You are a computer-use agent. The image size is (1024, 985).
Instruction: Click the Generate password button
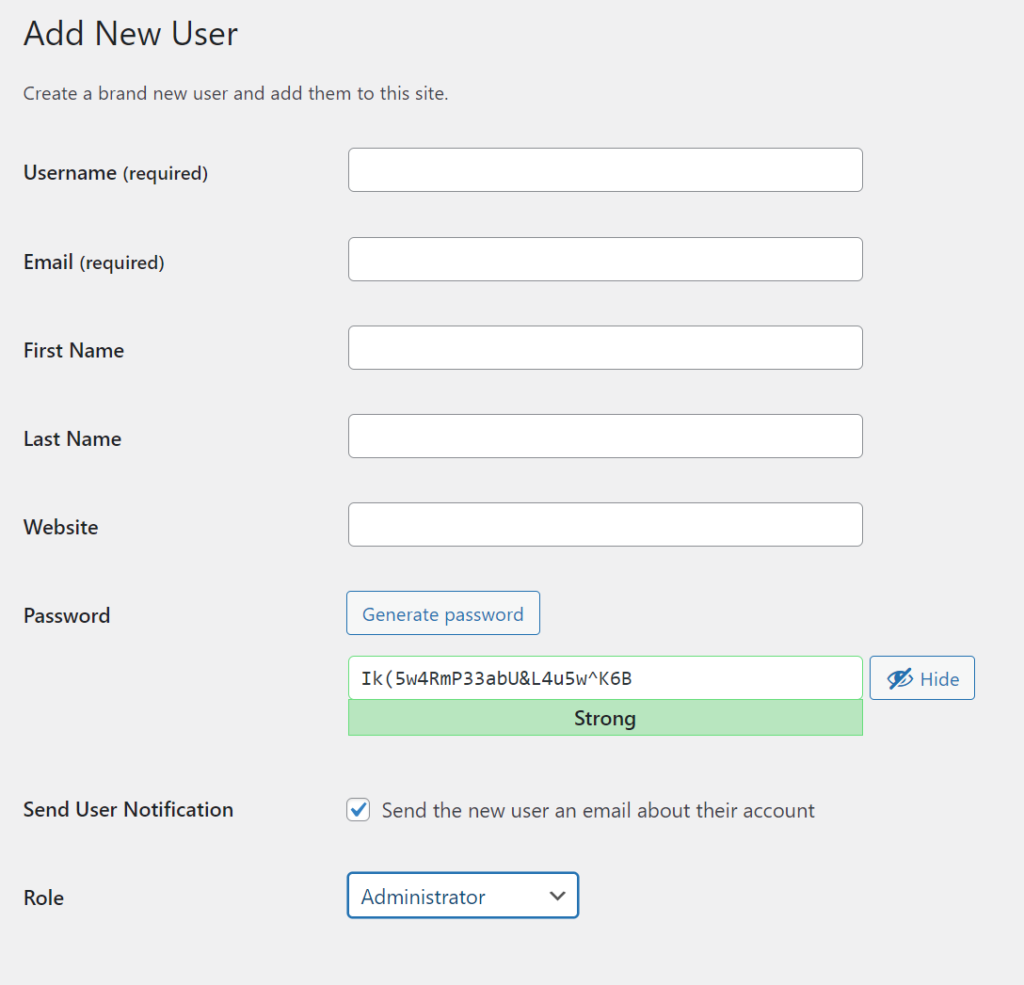[442, 614]
